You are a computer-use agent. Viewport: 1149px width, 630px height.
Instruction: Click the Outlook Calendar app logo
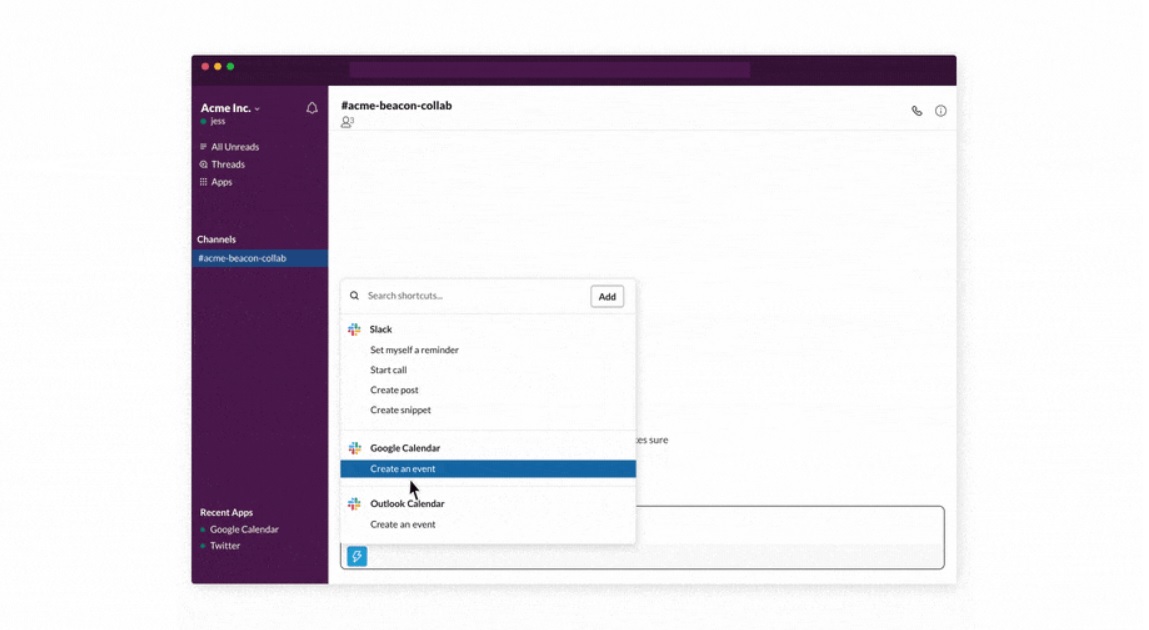355,503
